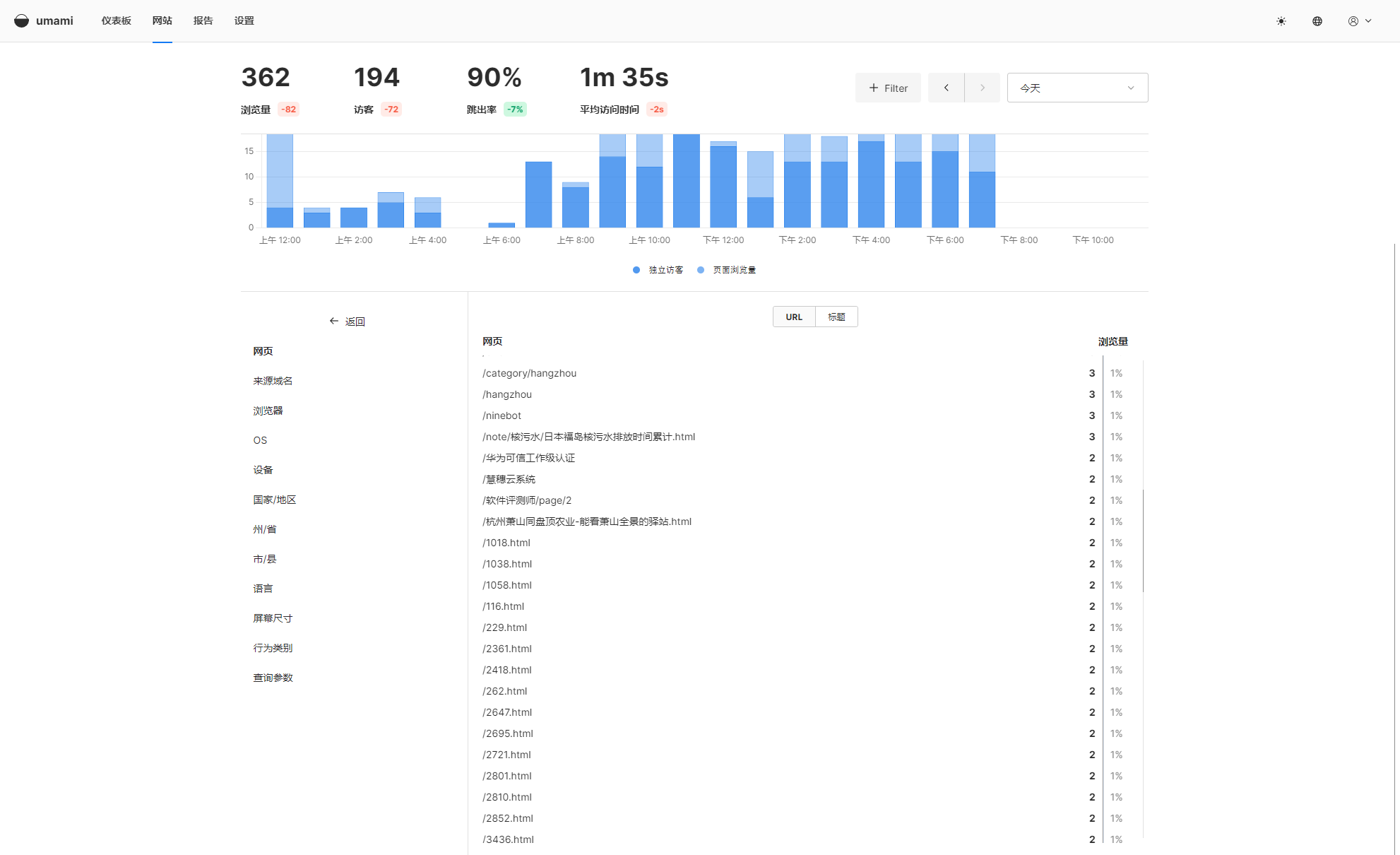Switch table view to 标题
The image size is (1400, 855).
pos(836,317)
